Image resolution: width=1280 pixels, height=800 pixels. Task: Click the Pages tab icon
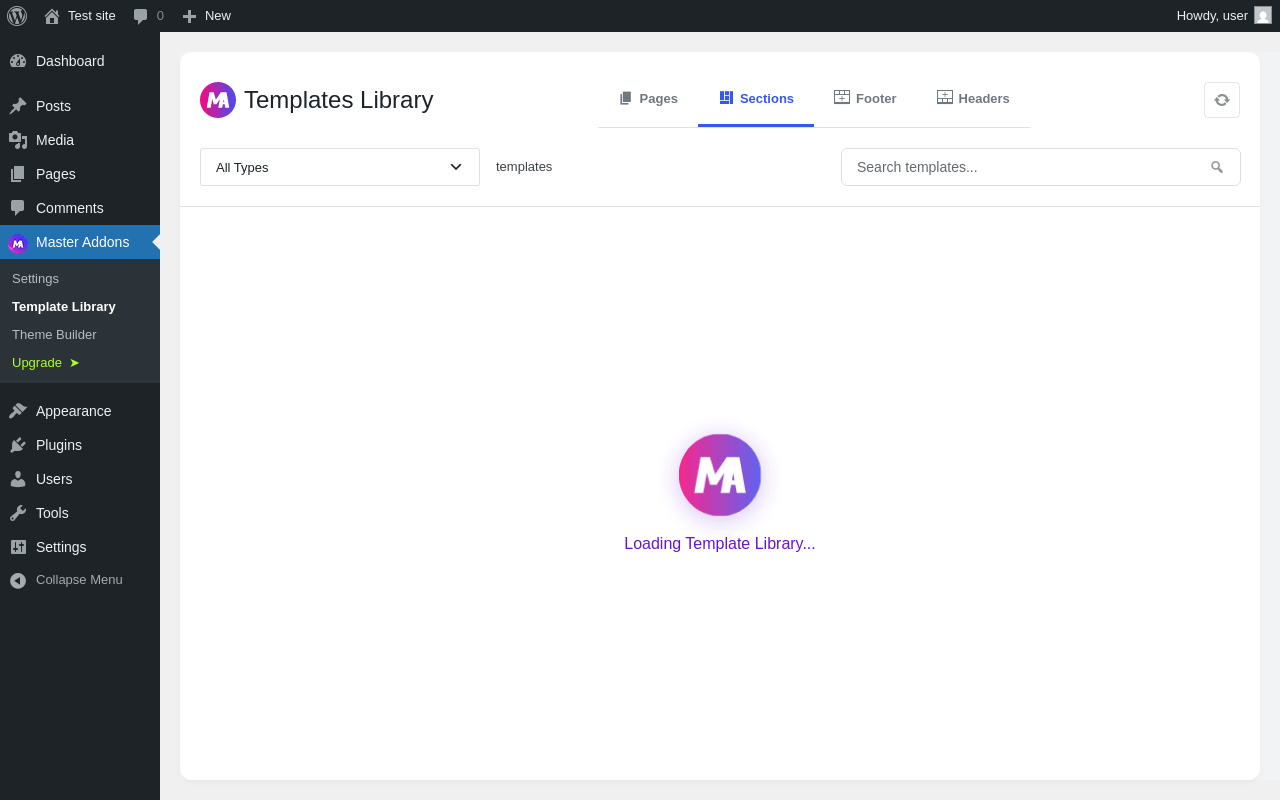point(626,98)
